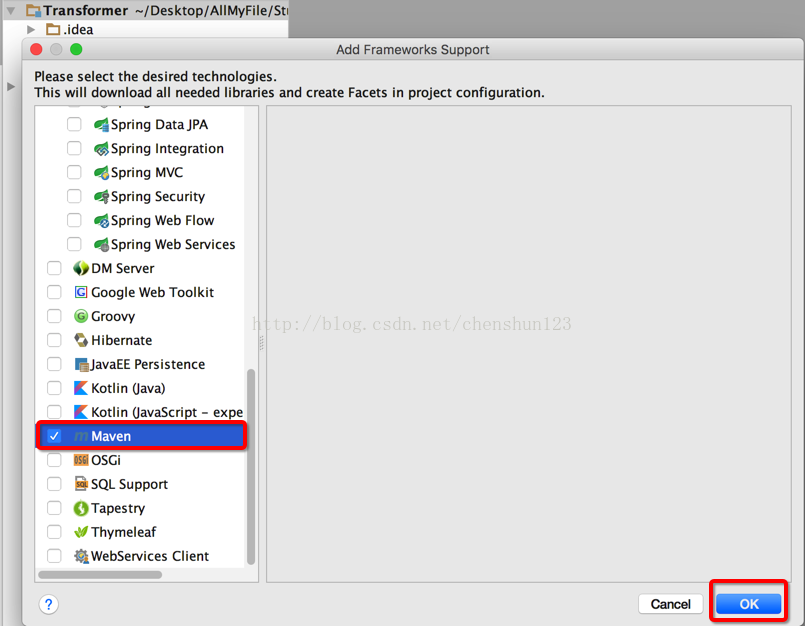Expand the .idea folder arrow
Screen dimensions: 805x626
click(x=31, y=29)
